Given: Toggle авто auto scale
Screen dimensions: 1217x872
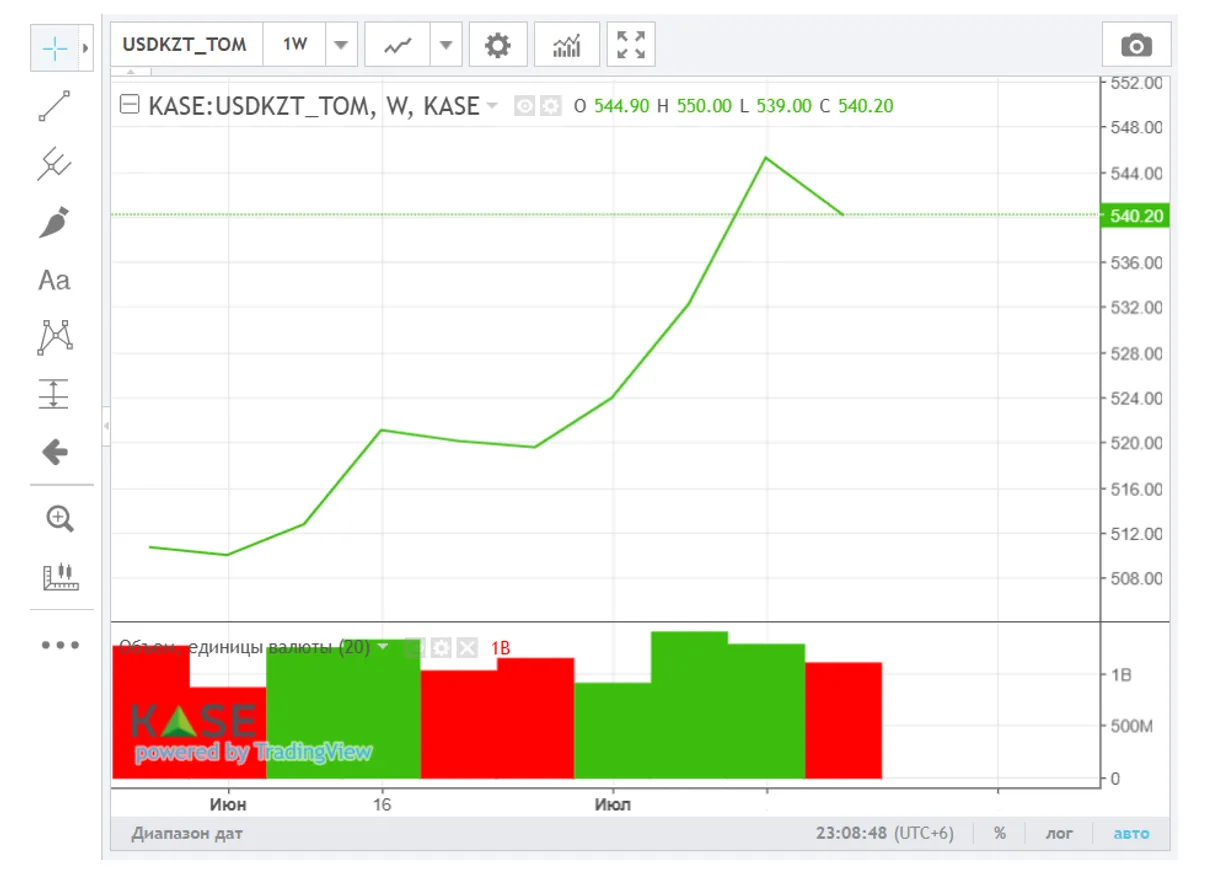Looking at the screenshot, I should click(1131, 833).
